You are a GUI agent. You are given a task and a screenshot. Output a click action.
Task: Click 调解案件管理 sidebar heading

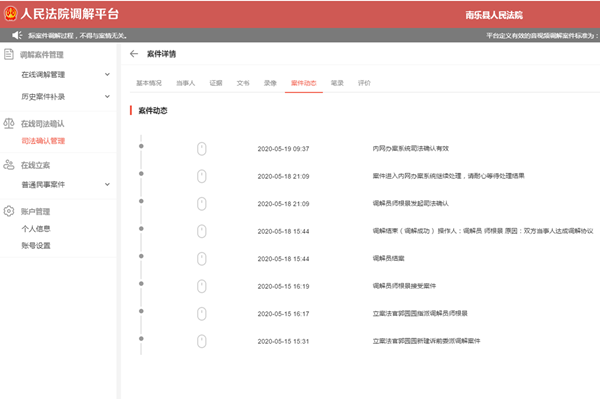(42, 55)
